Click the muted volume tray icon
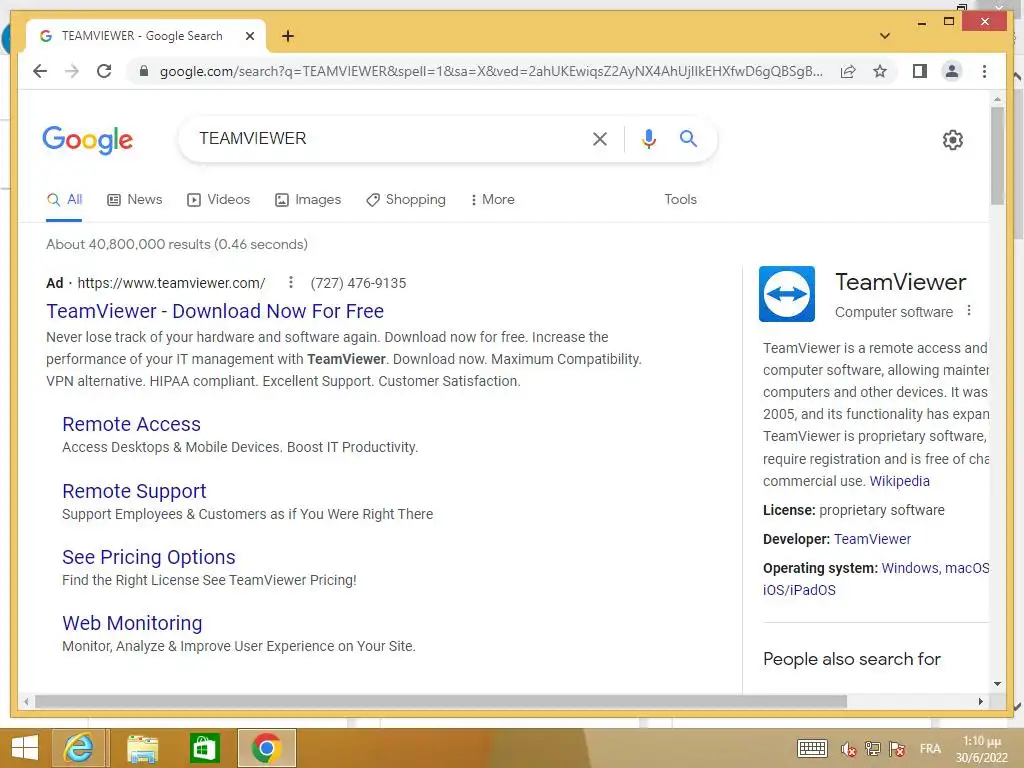1024x768 pixels. point(848,749)
